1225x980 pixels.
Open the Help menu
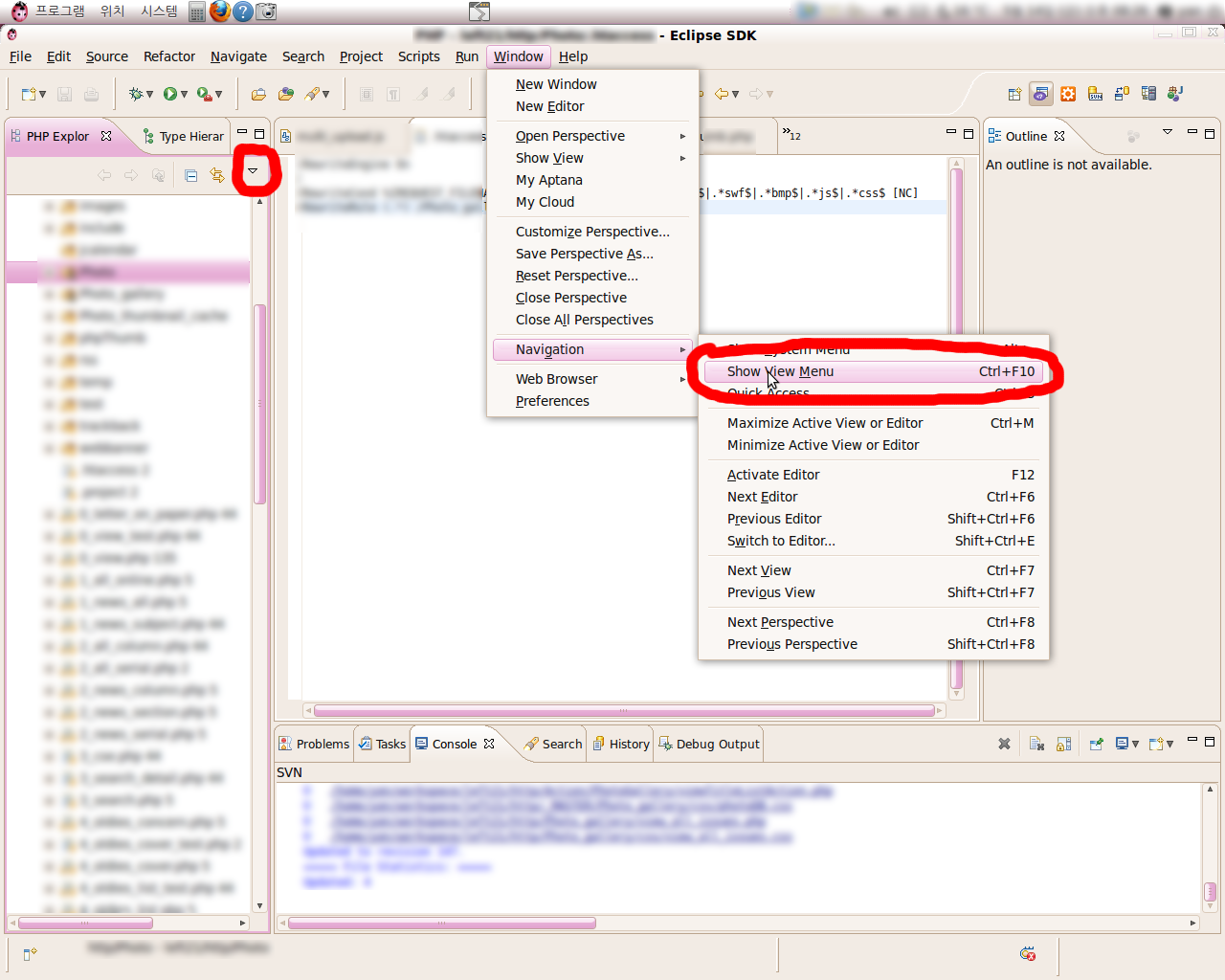573,56
